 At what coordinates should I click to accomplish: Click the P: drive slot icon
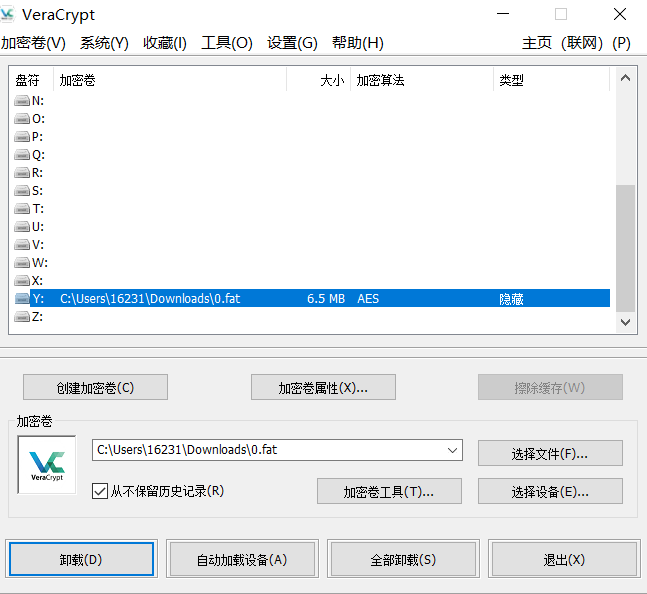coord(22,137)
